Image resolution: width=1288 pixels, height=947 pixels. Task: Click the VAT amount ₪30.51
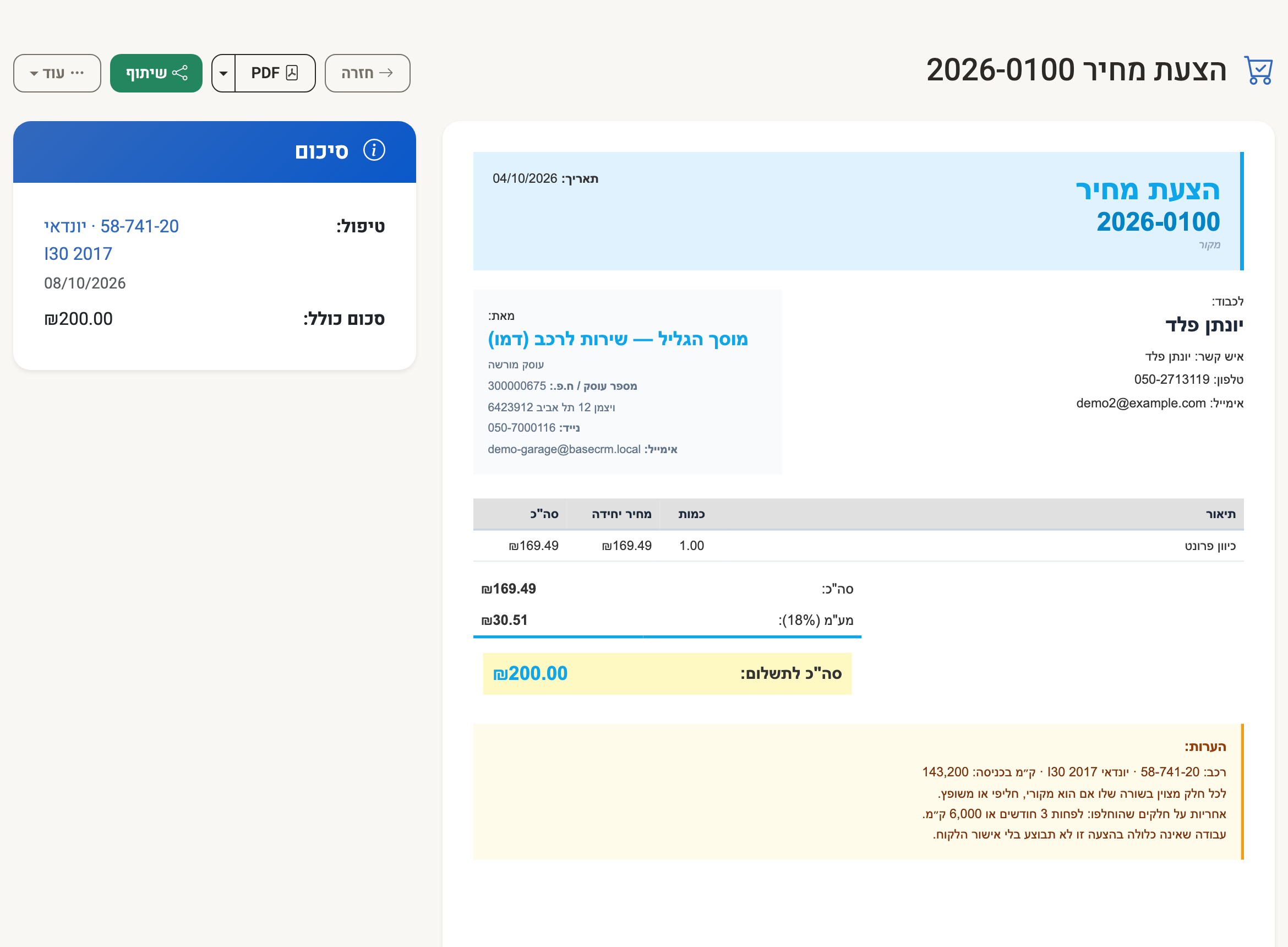(x=504, y=621)
